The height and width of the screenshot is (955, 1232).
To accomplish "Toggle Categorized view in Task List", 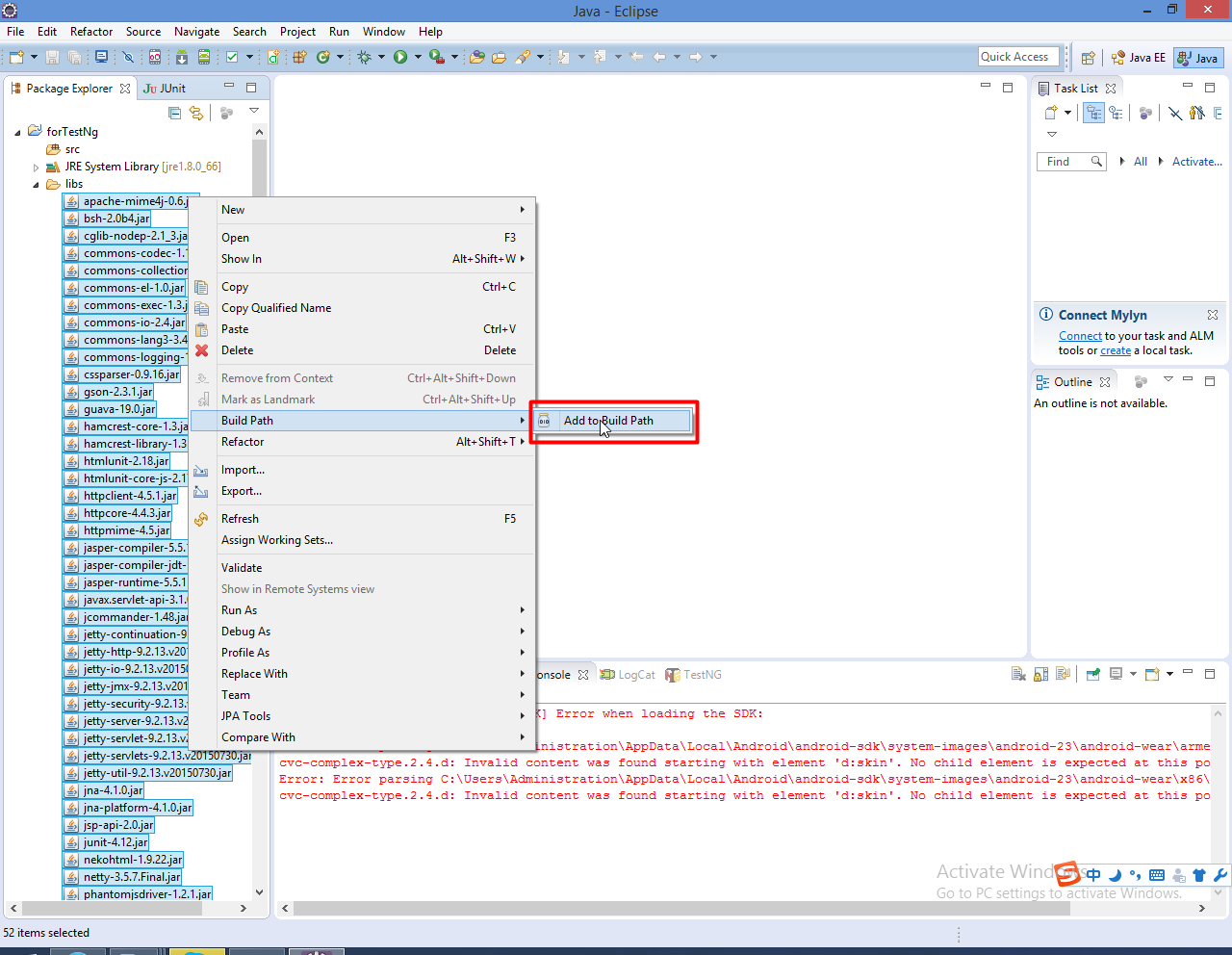I will [1093, 113].
